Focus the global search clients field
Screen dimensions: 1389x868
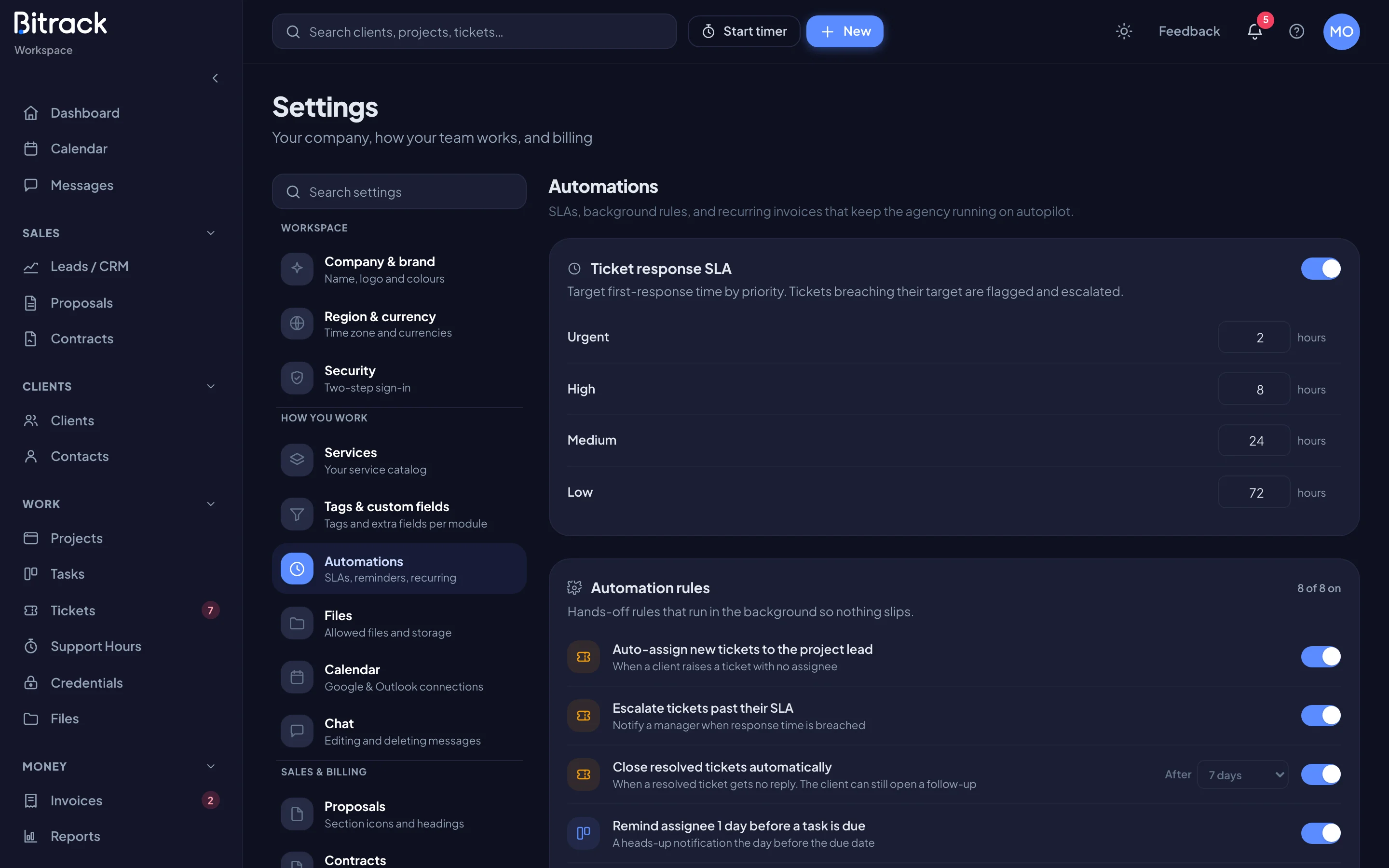pos(474,31)
